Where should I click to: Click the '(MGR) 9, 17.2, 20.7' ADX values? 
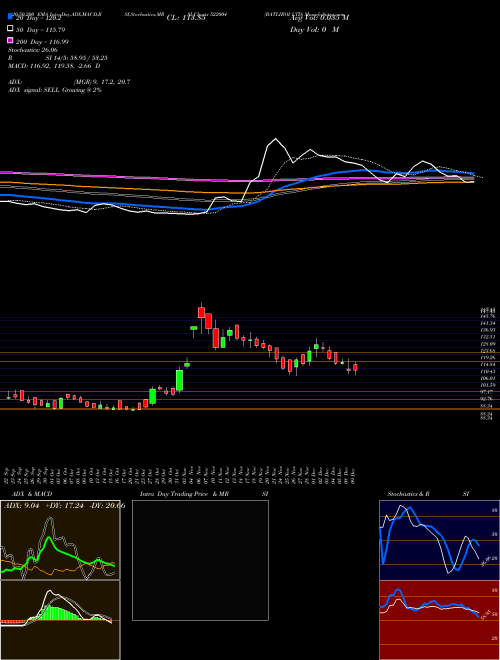[102, 82]
